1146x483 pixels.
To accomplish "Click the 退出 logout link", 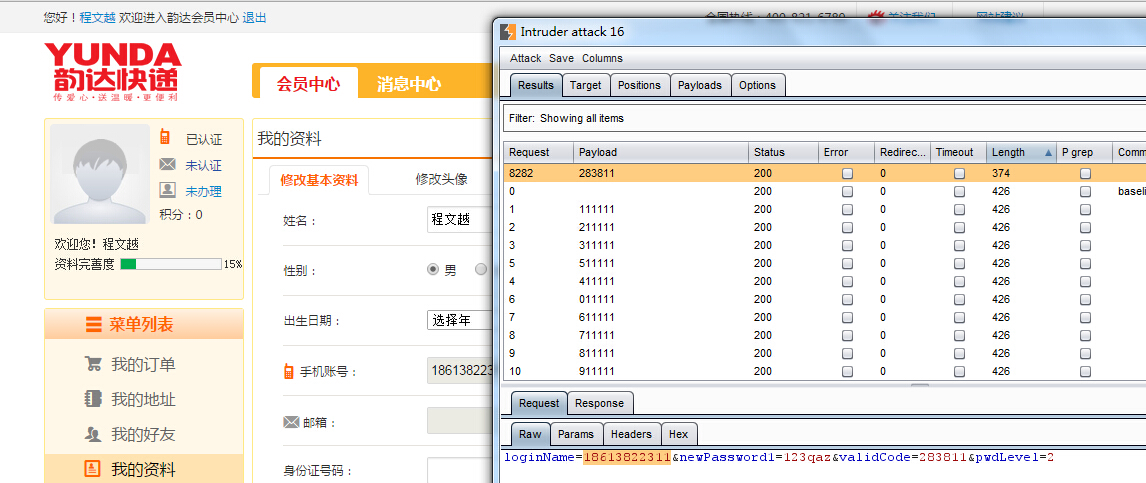I will coord(254,17).
